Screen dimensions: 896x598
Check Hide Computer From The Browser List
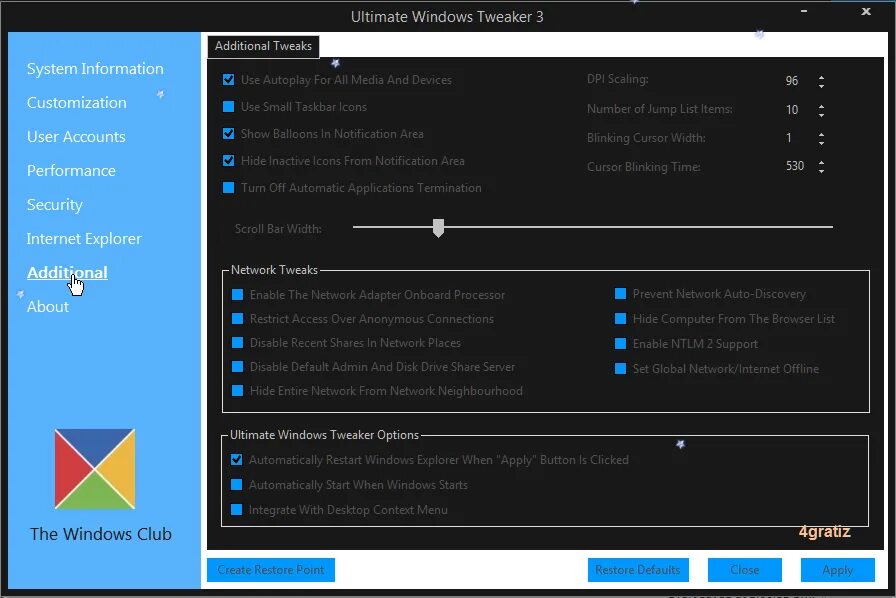click(620, 318)
